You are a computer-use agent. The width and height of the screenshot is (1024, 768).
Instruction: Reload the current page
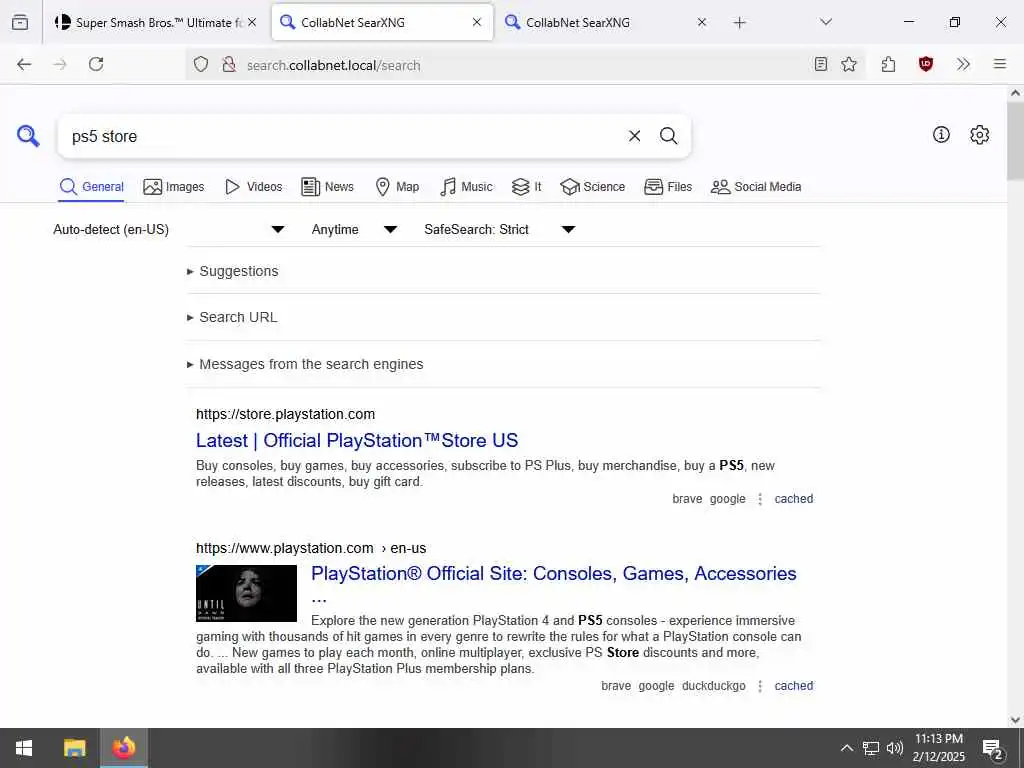tap(96, 64)
